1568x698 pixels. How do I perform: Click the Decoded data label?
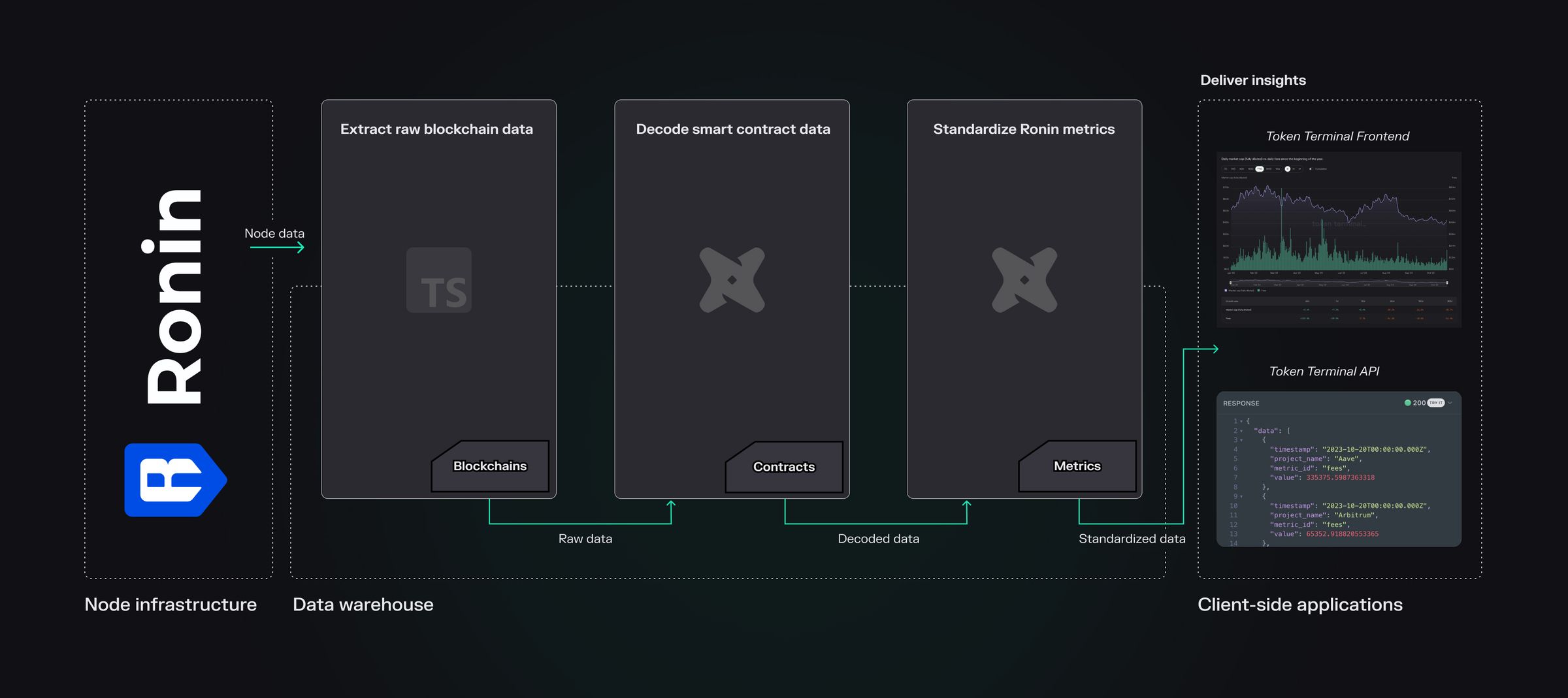pyautogui.click(x=878, y=539)
